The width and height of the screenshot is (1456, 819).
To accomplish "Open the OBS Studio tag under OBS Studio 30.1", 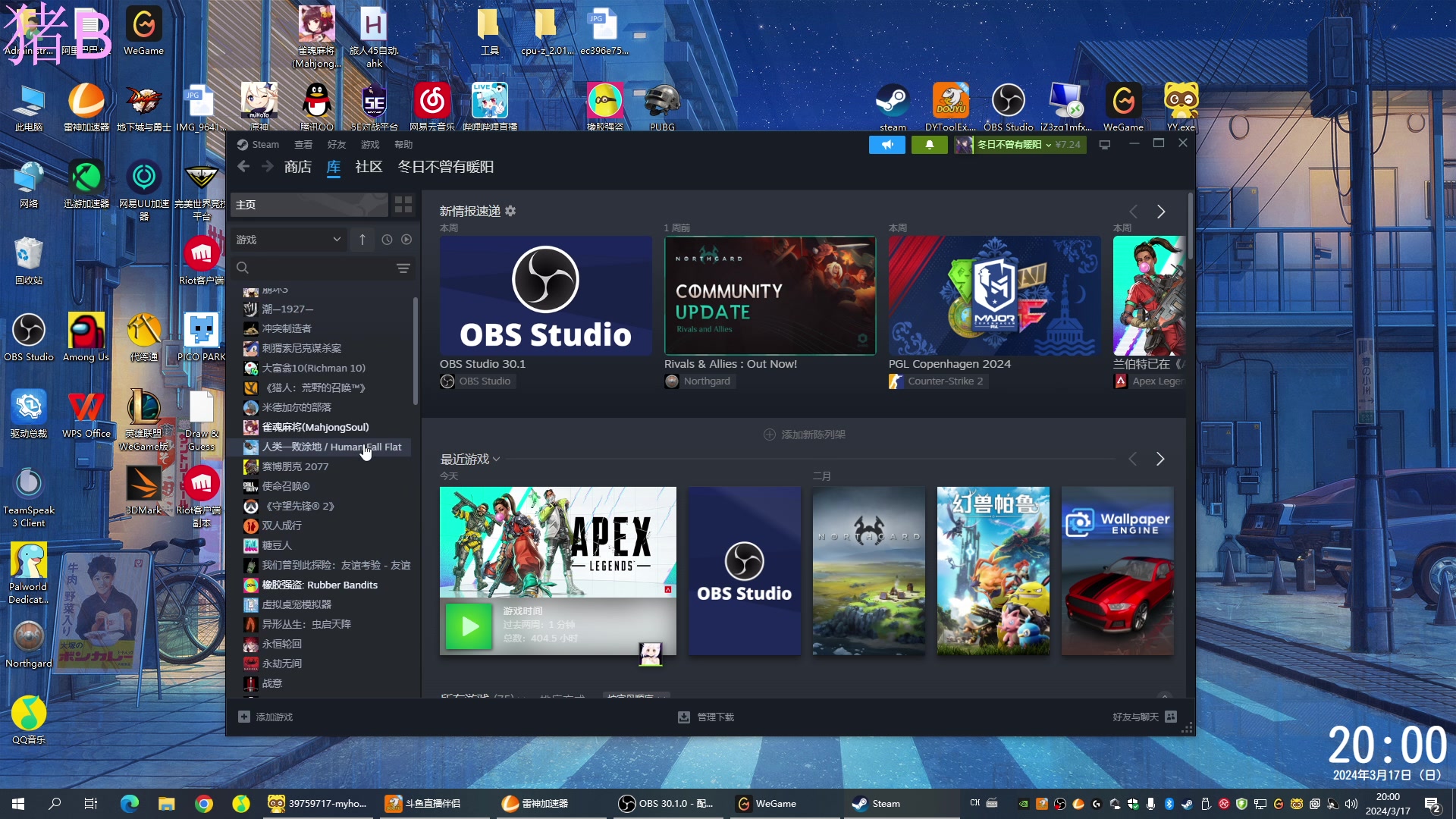I will (478, 381).
